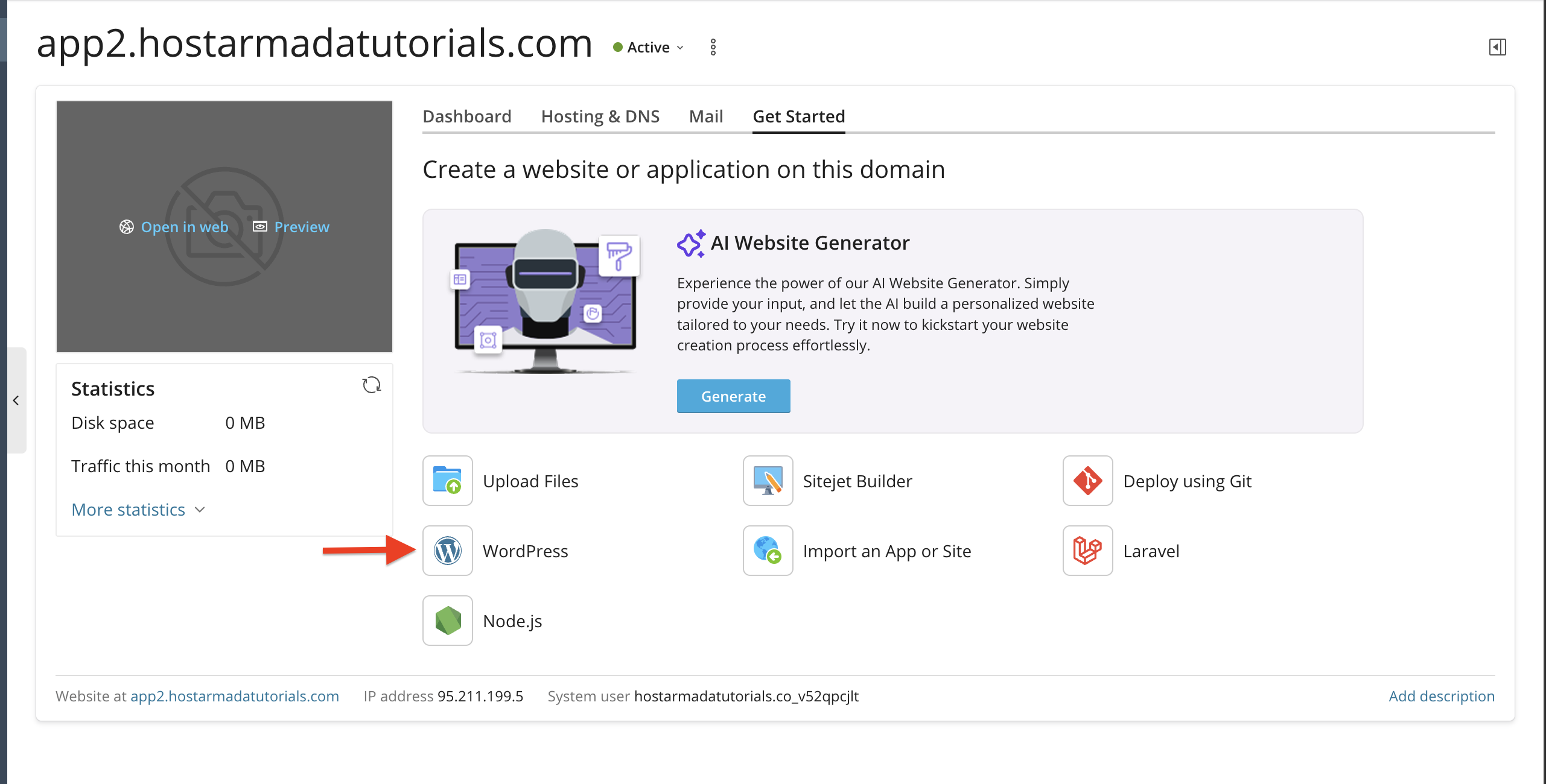The height and width of the screenshot is (784, 1546).
Task: Click the Preview eye icon
Action: click(x=260, y=227)
